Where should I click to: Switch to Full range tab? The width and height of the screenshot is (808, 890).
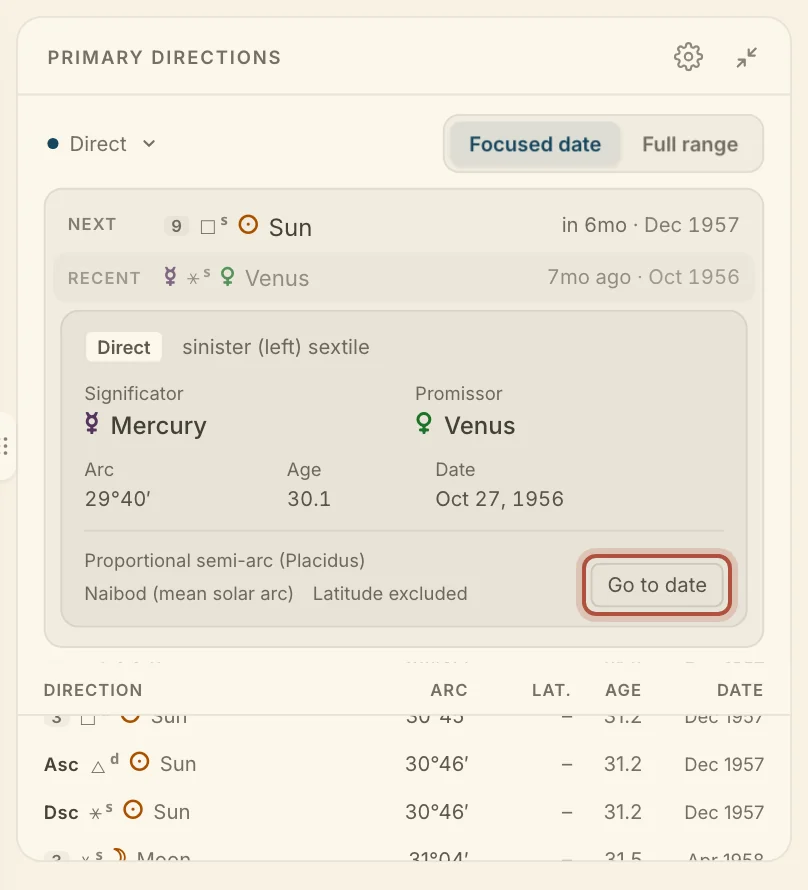click(690, 144)
